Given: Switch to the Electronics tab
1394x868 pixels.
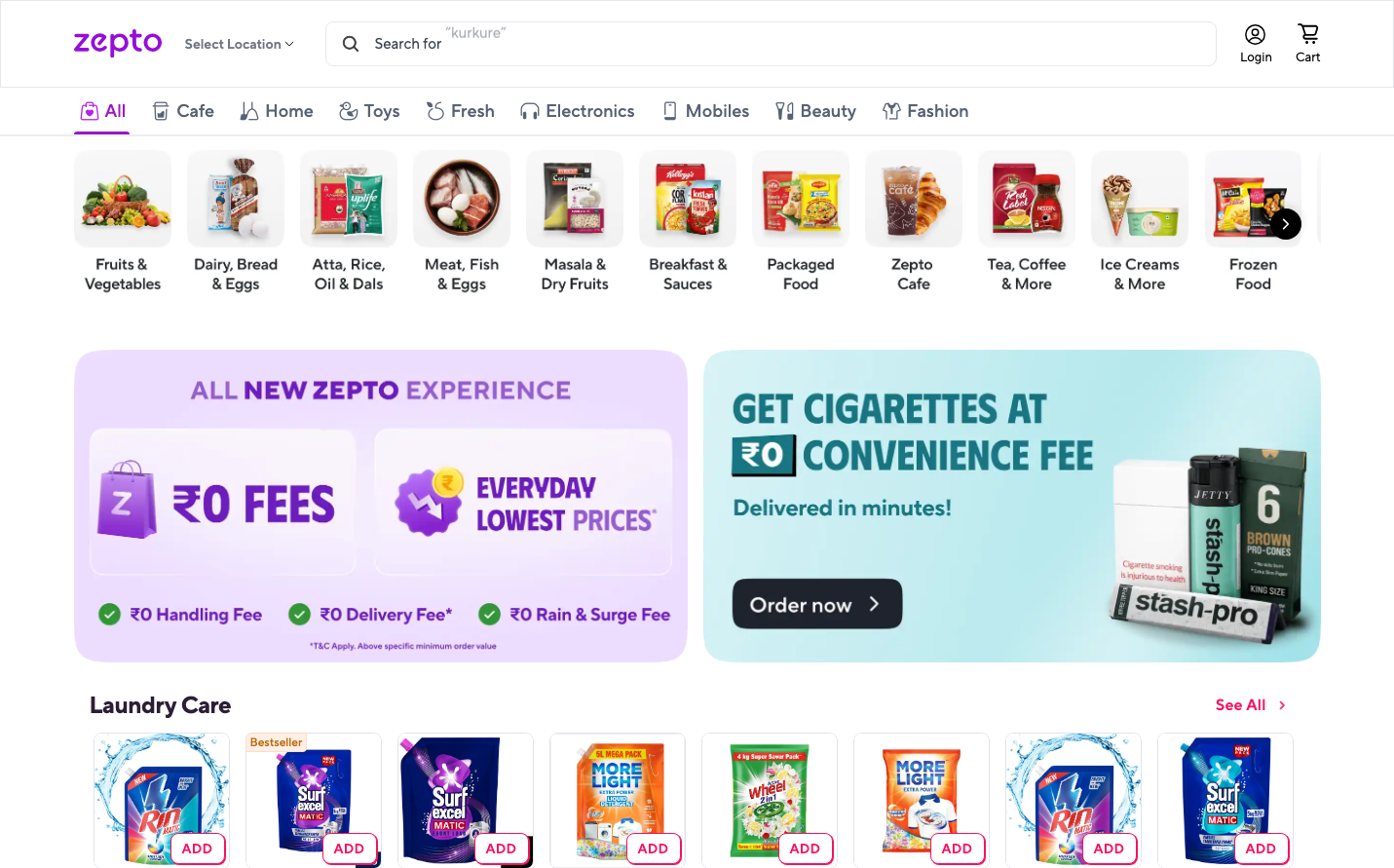Looking at the screenshot, I should pyautogui.click(x=578, y=111).
